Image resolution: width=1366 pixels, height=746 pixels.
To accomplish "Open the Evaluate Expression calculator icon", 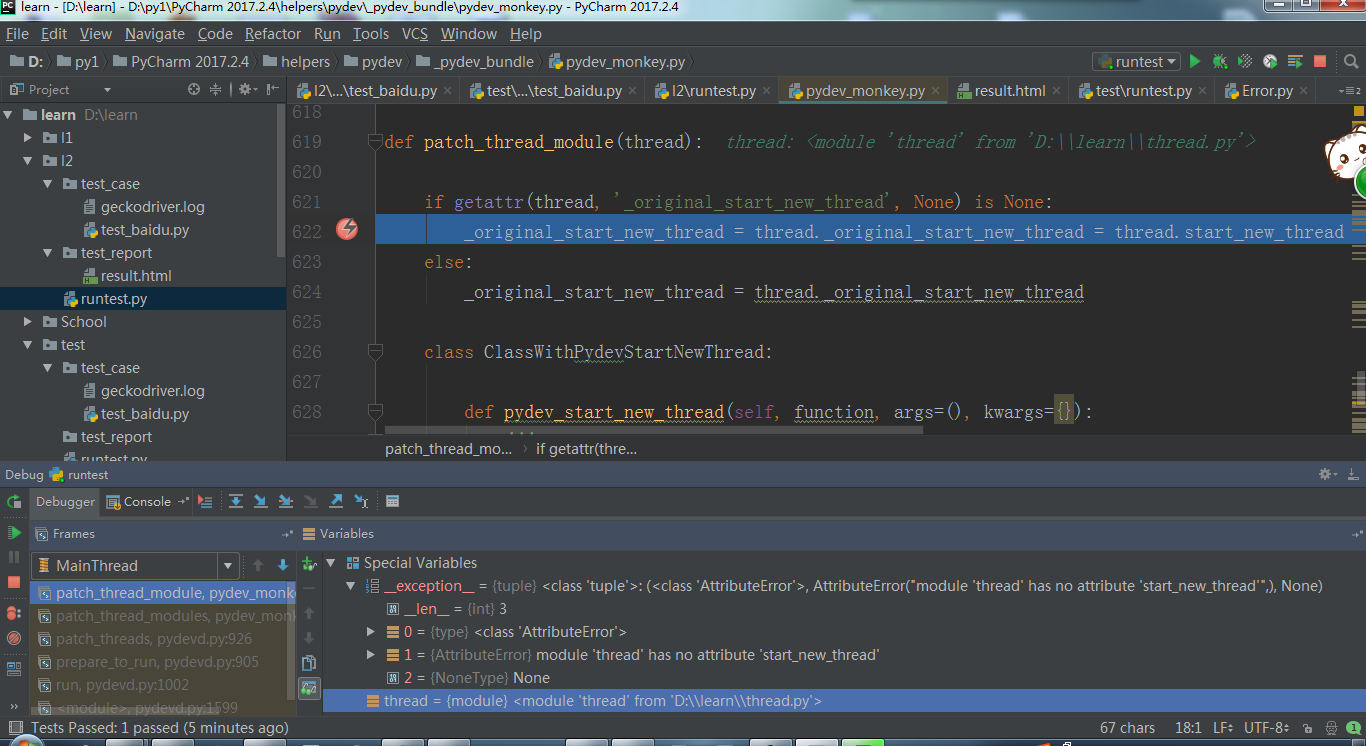I will click(392, 501).
